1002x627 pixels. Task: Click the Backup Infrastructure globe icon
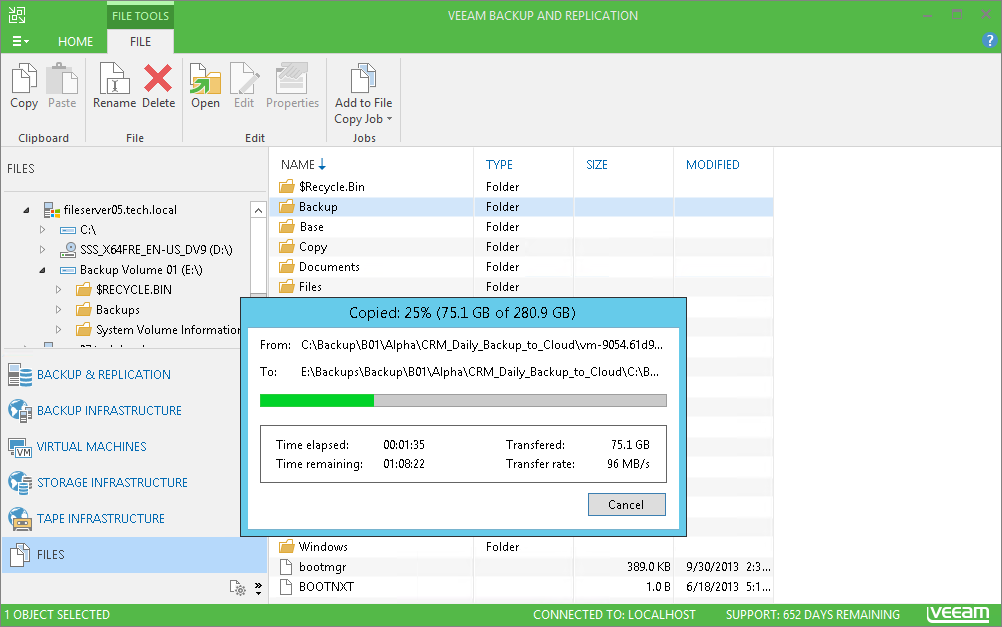click(20, 411)
